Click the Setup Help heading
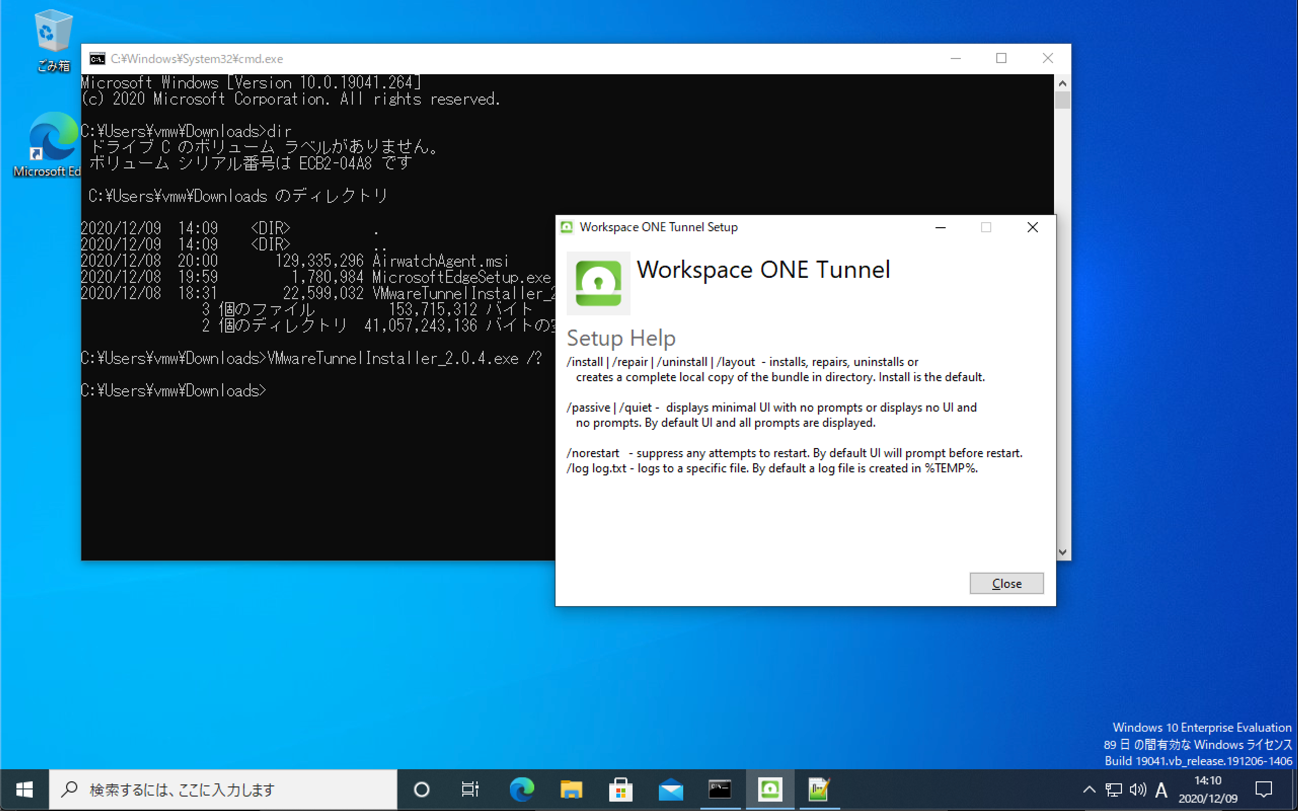 tap(621, 338)
